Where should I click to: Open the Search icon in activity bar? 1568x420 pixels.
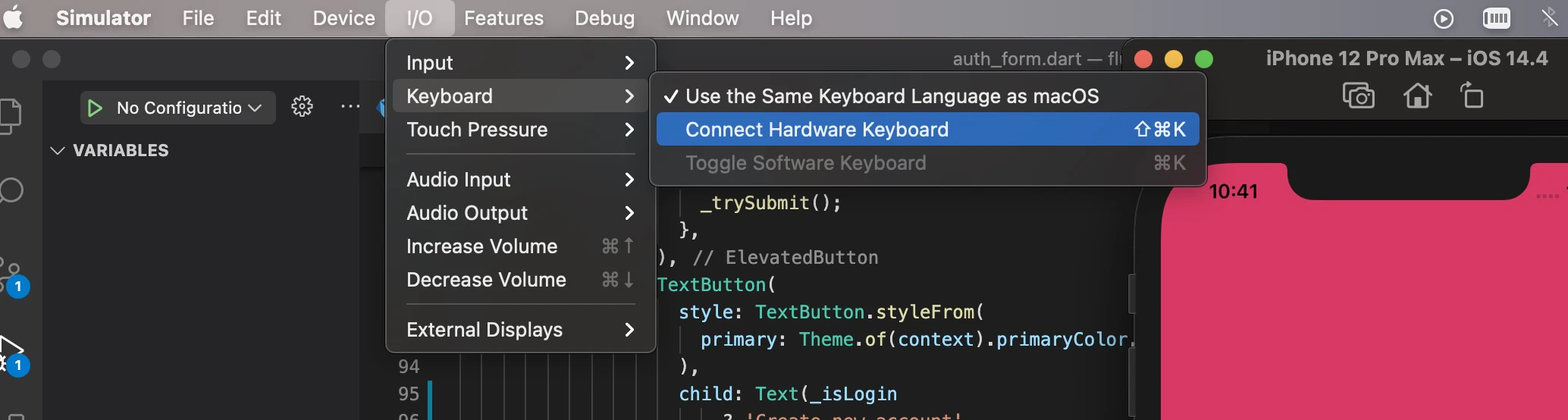pyautogui.click(x=11, y=190)
